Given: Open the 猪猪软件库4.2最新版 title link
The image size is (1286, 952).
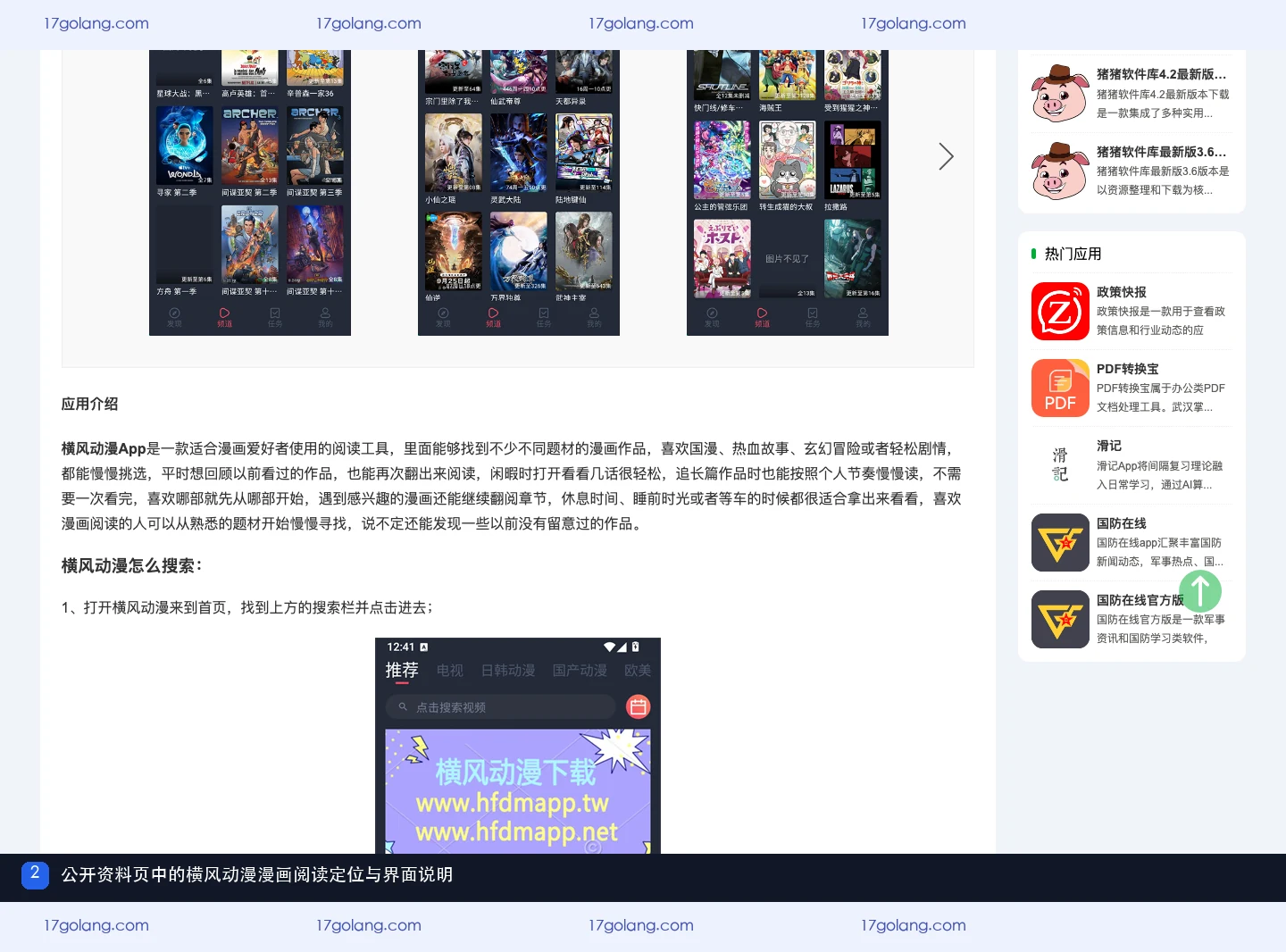Looking at the screenshot, I should pyautogui.click(x=1161, y=74).
